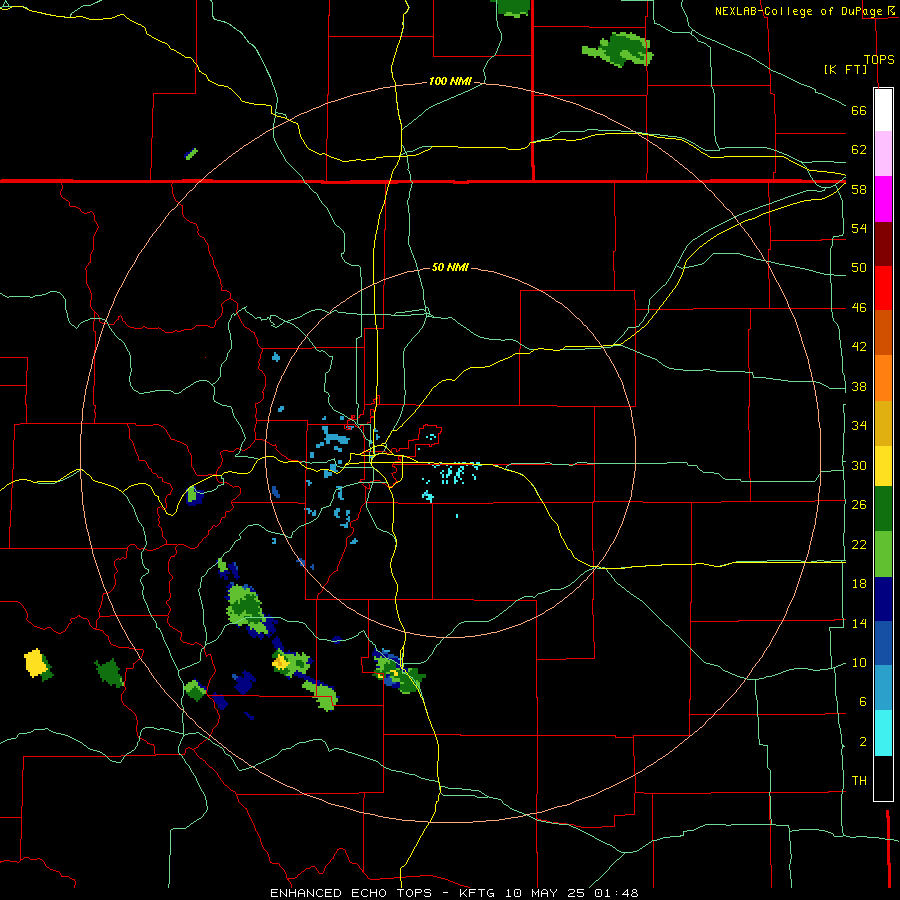This screenshot has height=900, width=900.
Task: Click the 34 legend value
Action: (x=859, y=425)
